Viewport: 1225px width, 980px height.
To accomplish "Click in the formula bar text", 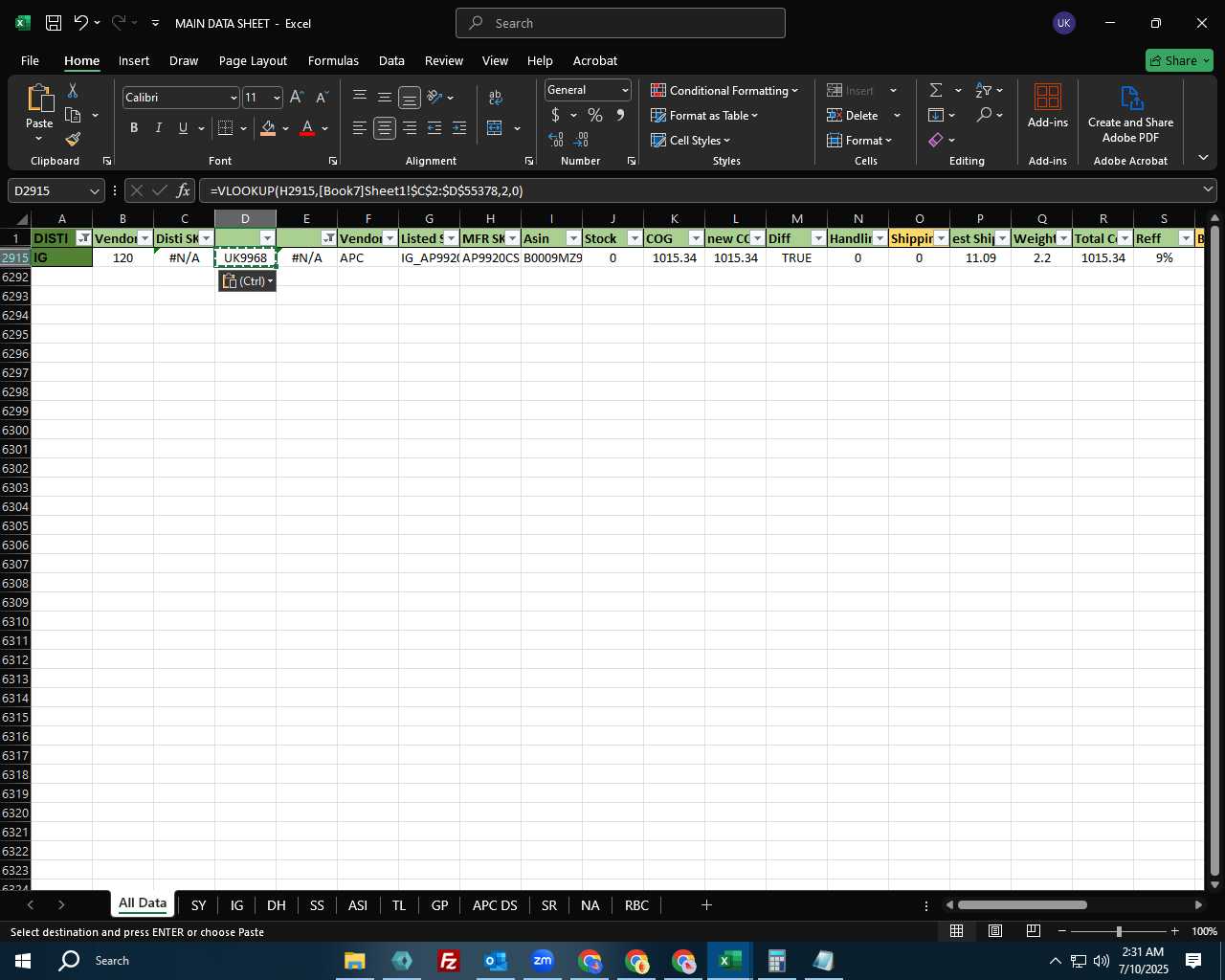I will 367,191.
